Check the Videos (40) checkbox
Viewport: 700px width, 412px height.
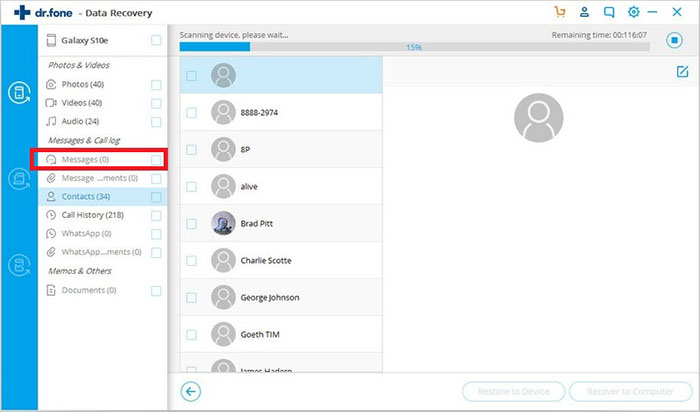tap(156, 104)
